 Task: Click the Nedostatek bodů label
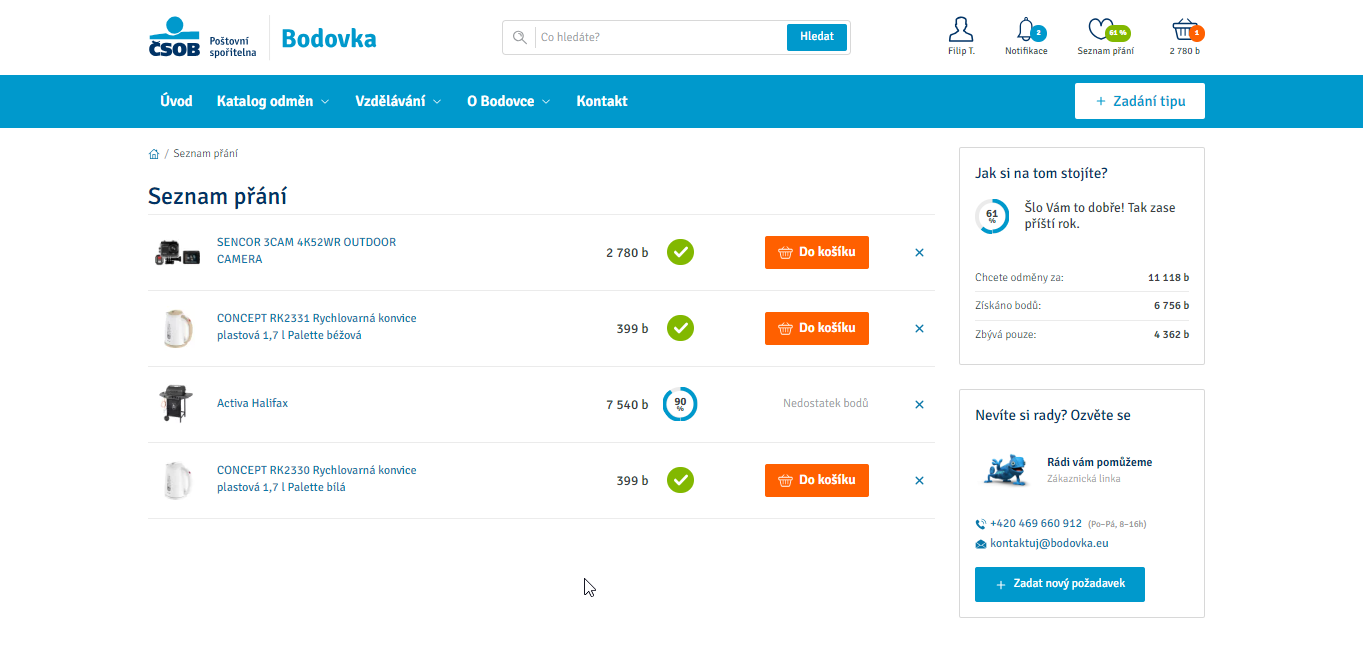click(x=826, y=404)
